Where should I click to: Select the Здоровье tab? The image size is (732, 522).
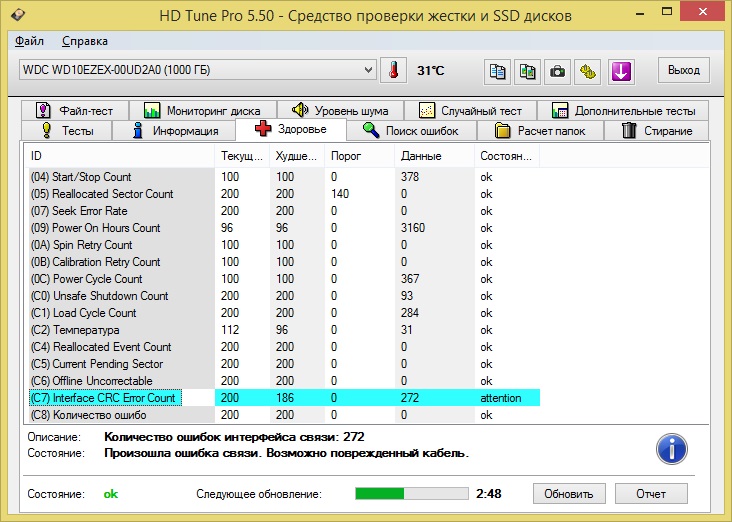click(291, 129)
